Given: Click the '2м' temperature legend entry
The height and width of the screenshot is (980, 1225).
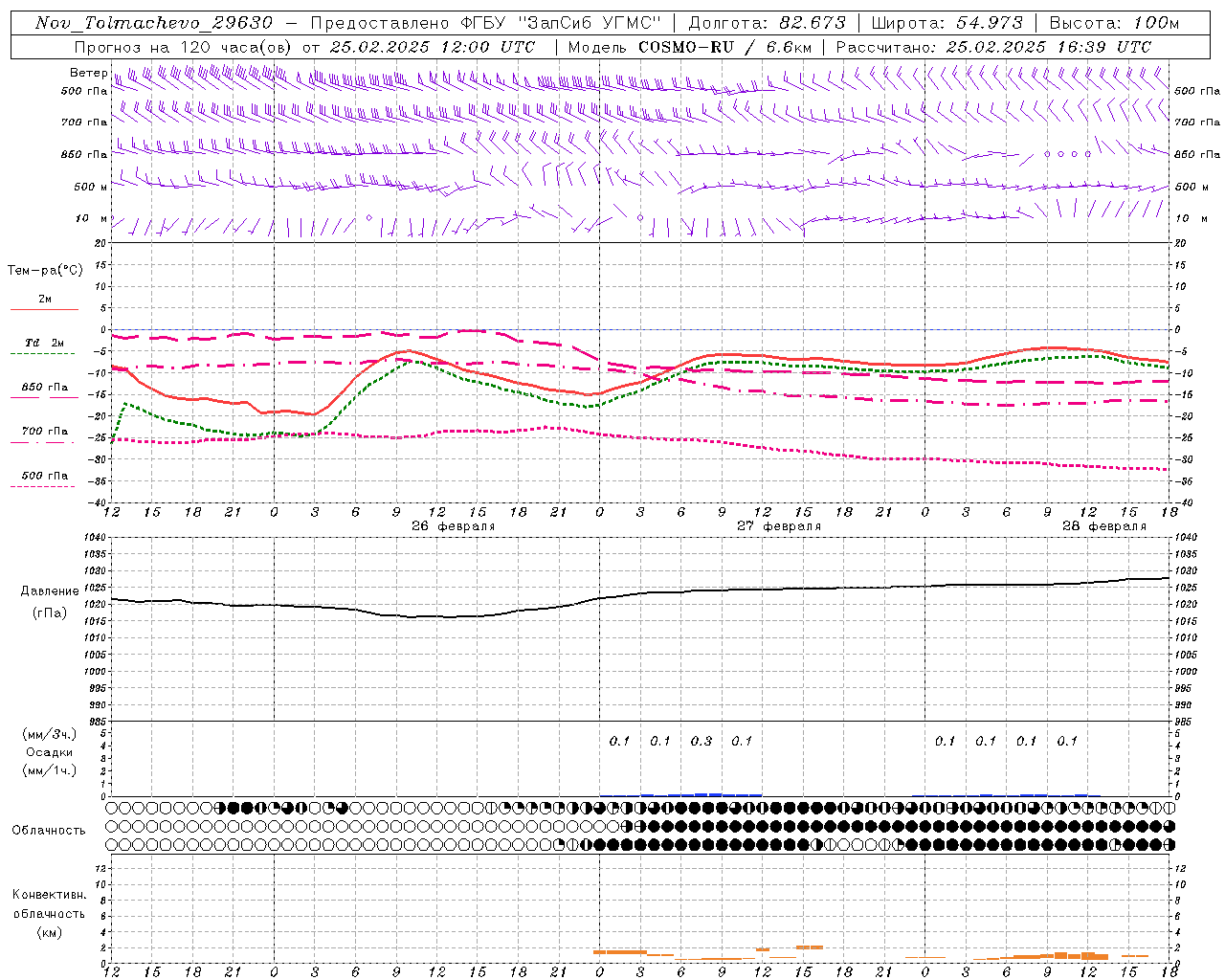Looking at the screenshot, I should coord(45,300).
